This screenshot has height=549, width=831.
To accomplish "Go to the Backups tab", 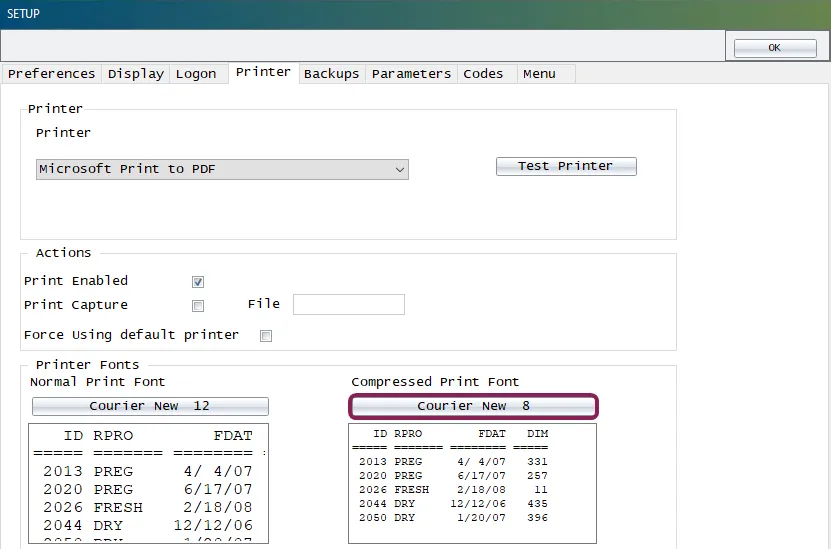I will (331, 74).
